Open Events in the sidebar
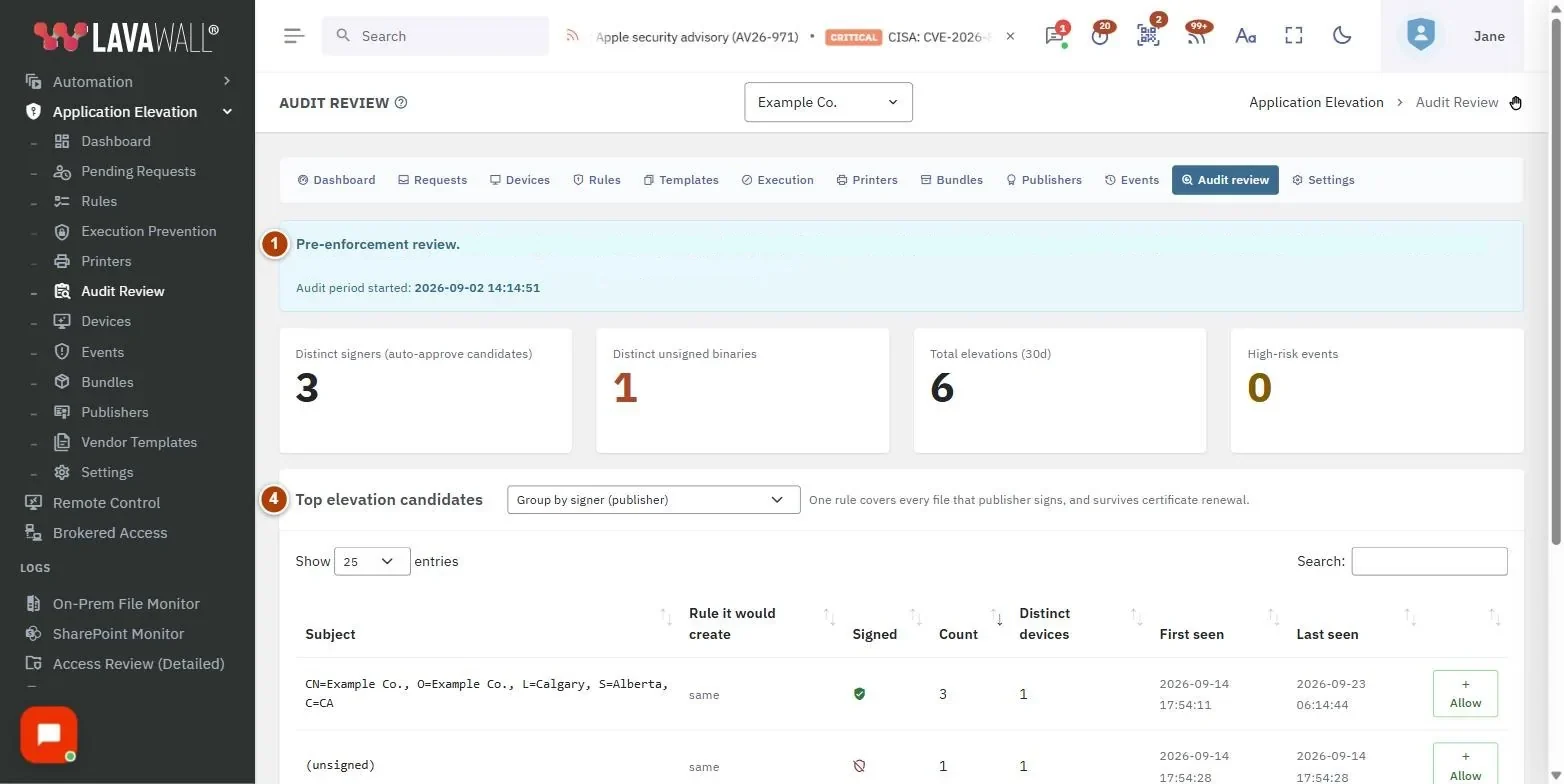Screen dimensions: 1564x784 tap(103, 352)
